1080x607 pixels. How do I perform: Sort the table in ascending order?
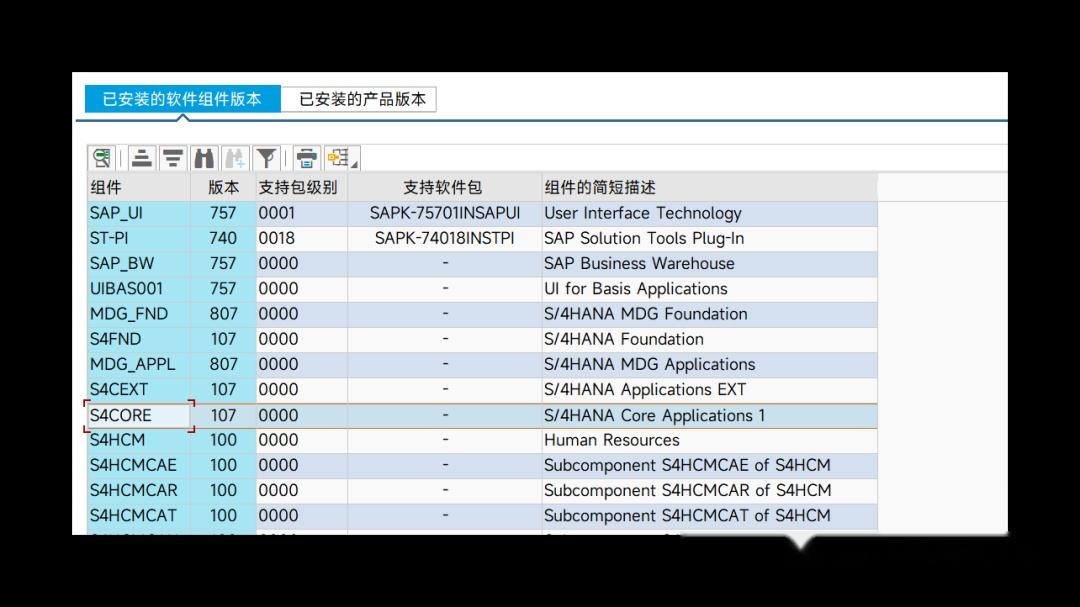[142, 158]
